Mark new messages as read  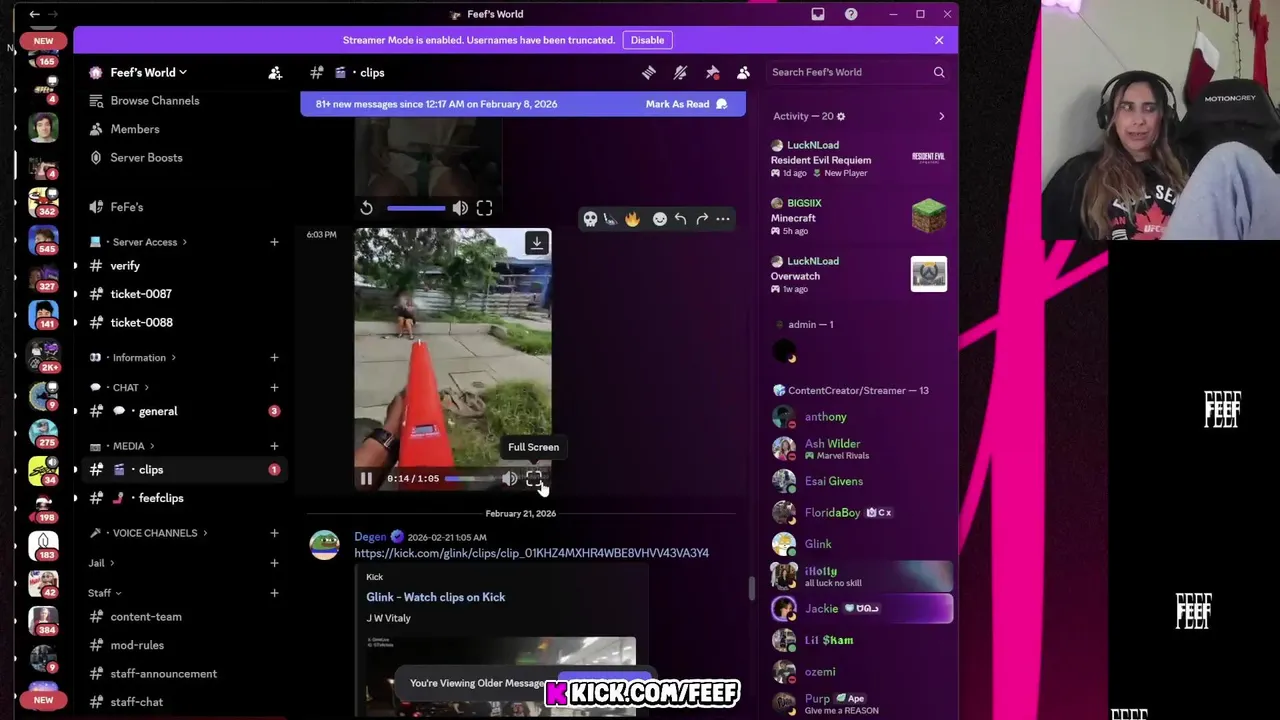click(x=686, y=104)
